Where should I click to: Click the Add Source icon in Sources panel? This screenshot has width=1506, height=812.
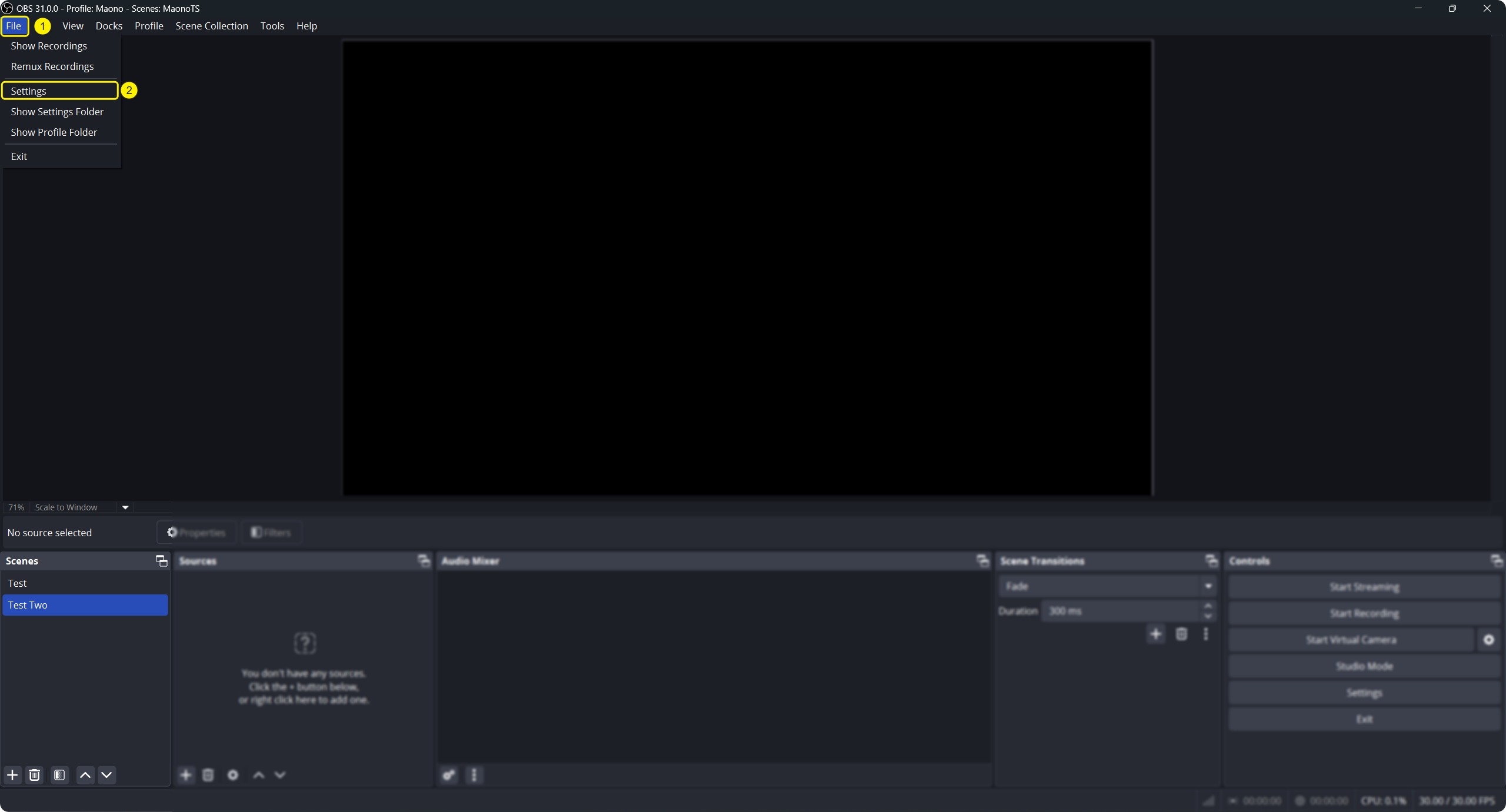coord(186,775)
